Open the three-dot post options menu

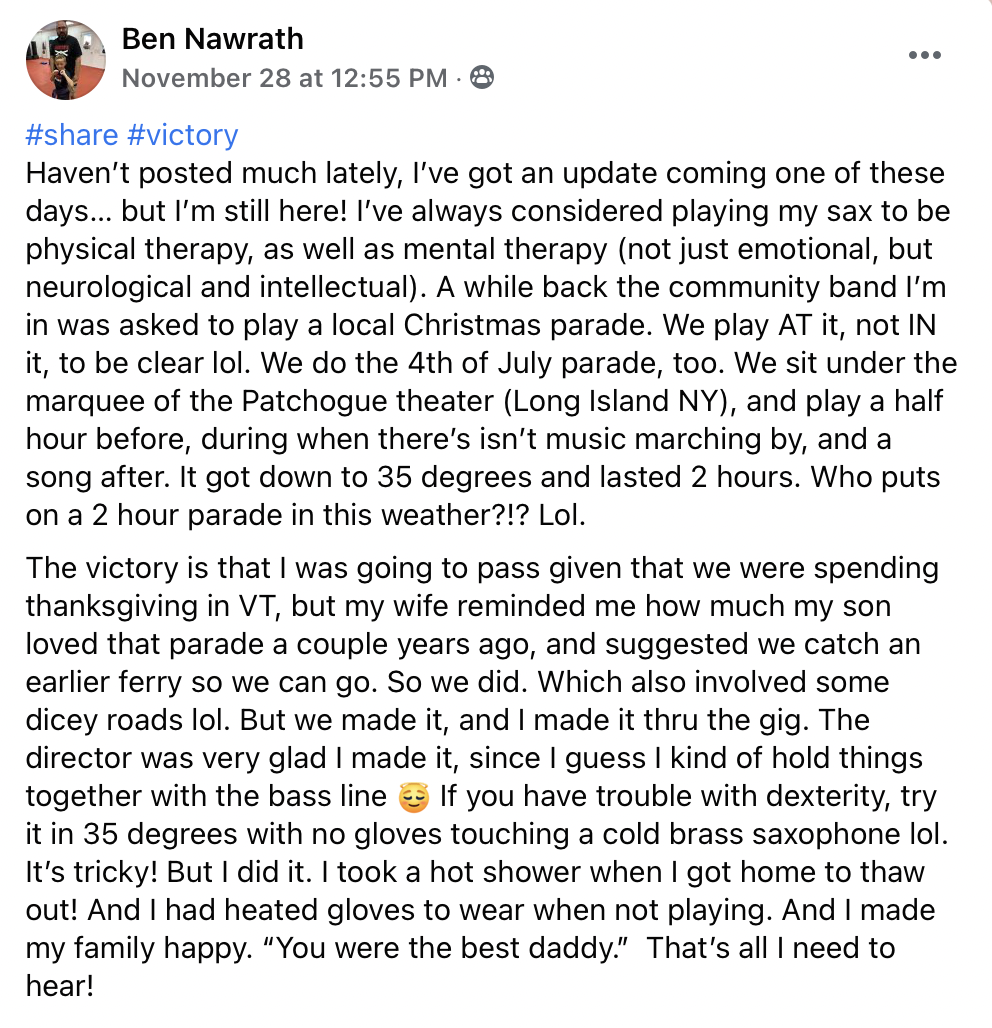[x=924, y=55]
